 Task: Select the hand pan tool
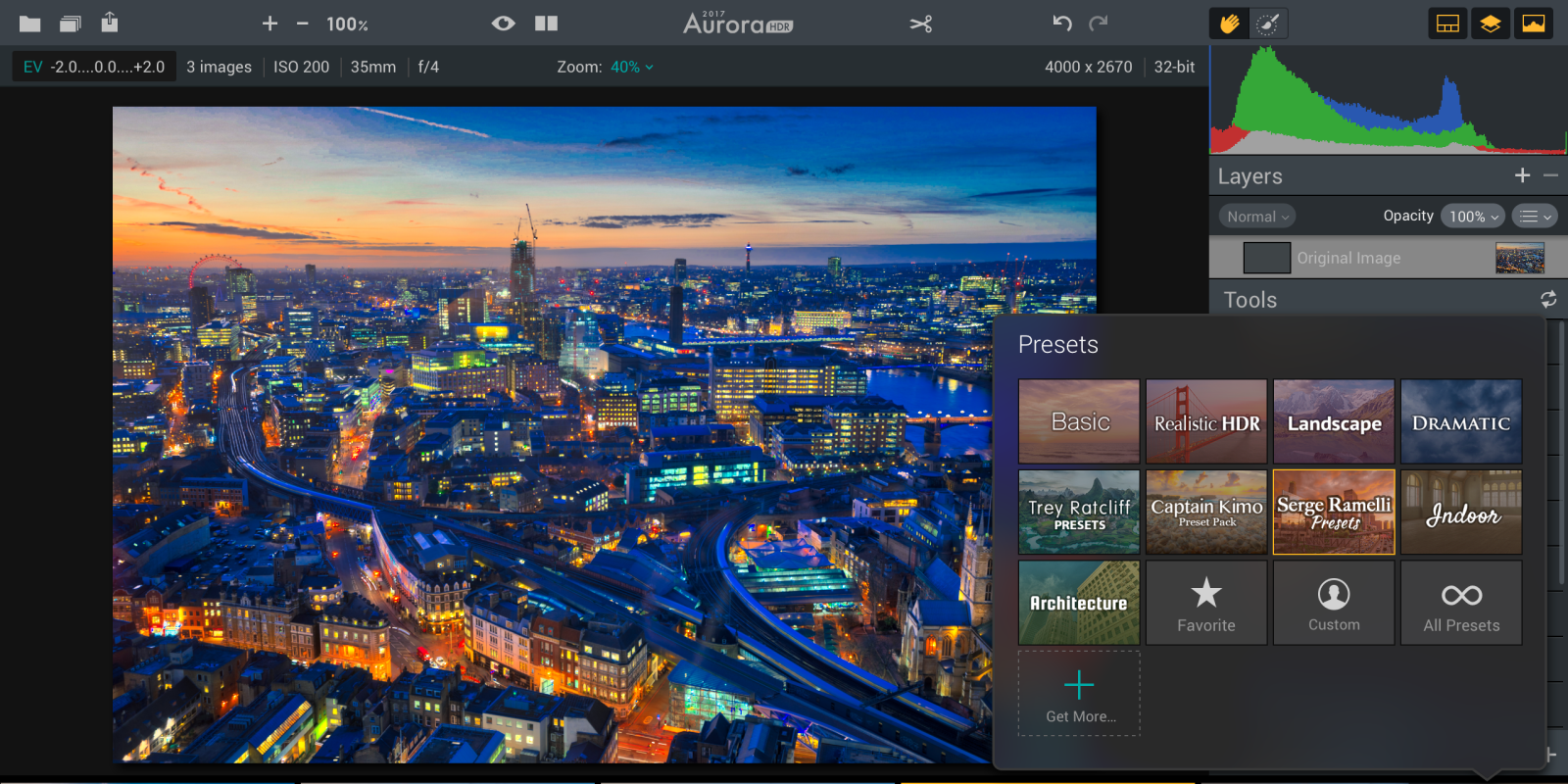coord(1230,24)
